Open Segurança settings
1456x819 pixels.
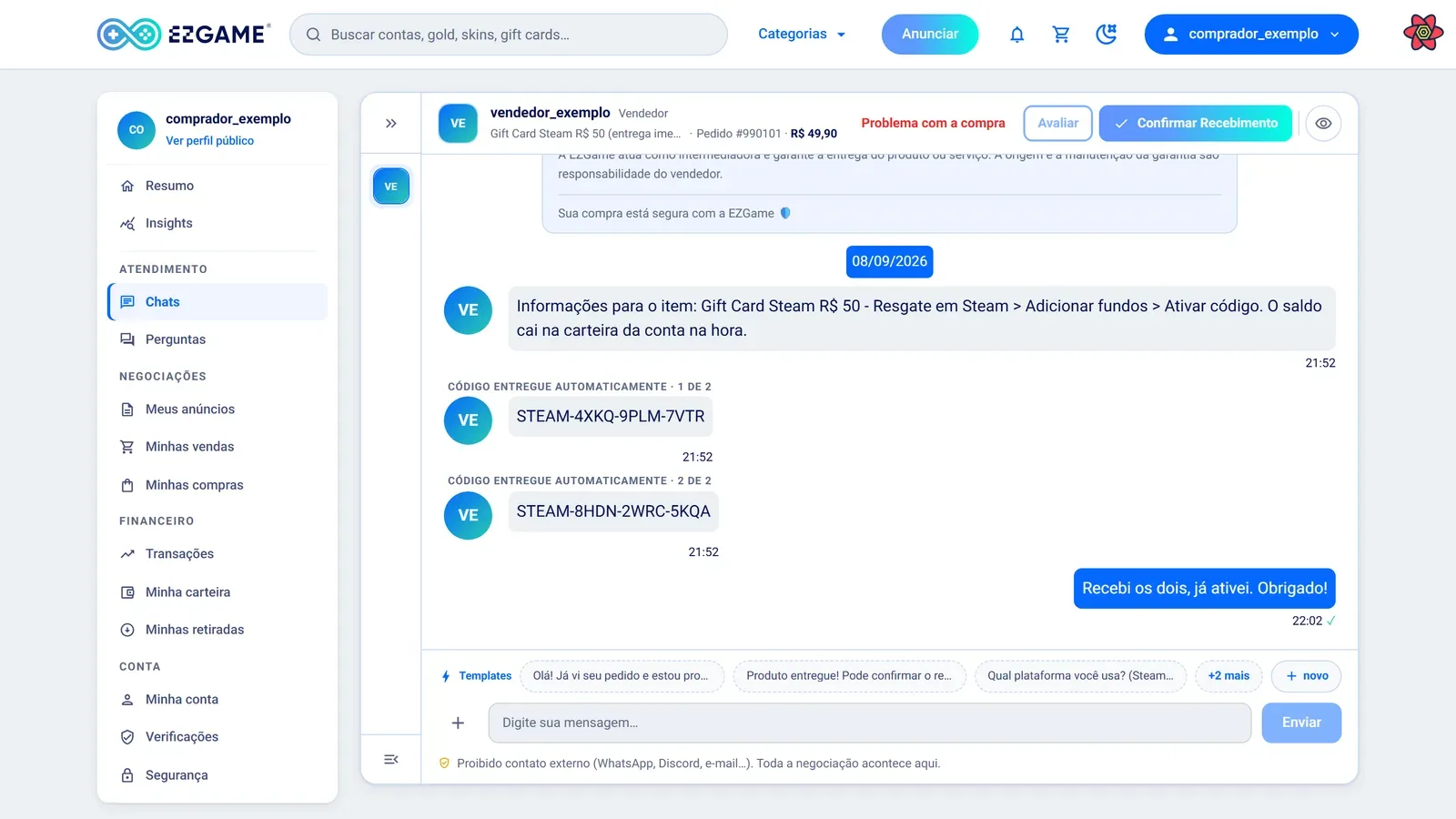pyautogui.click(x=217, y=775)
